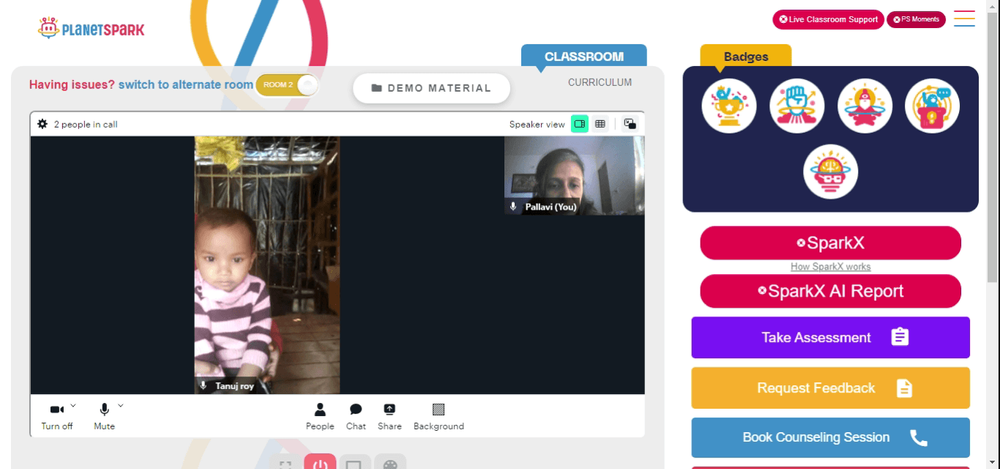Change the video Background

click(439, 416)
